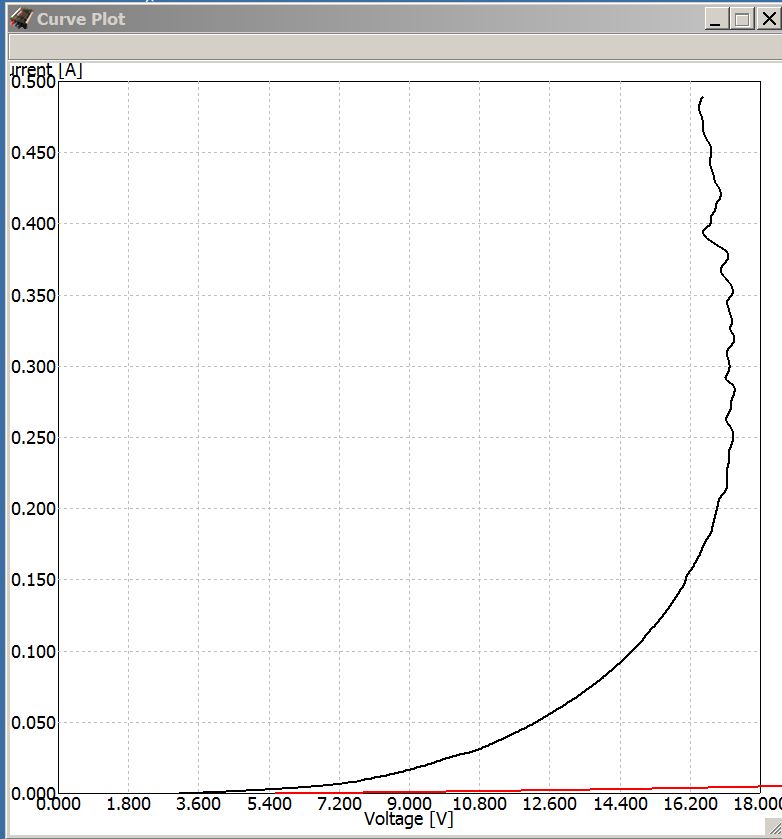Image resolution: width=782 pixels, height=839 pixels.
Task: Click the 0.500 tick label at axis top
Action: click(31, 82)
